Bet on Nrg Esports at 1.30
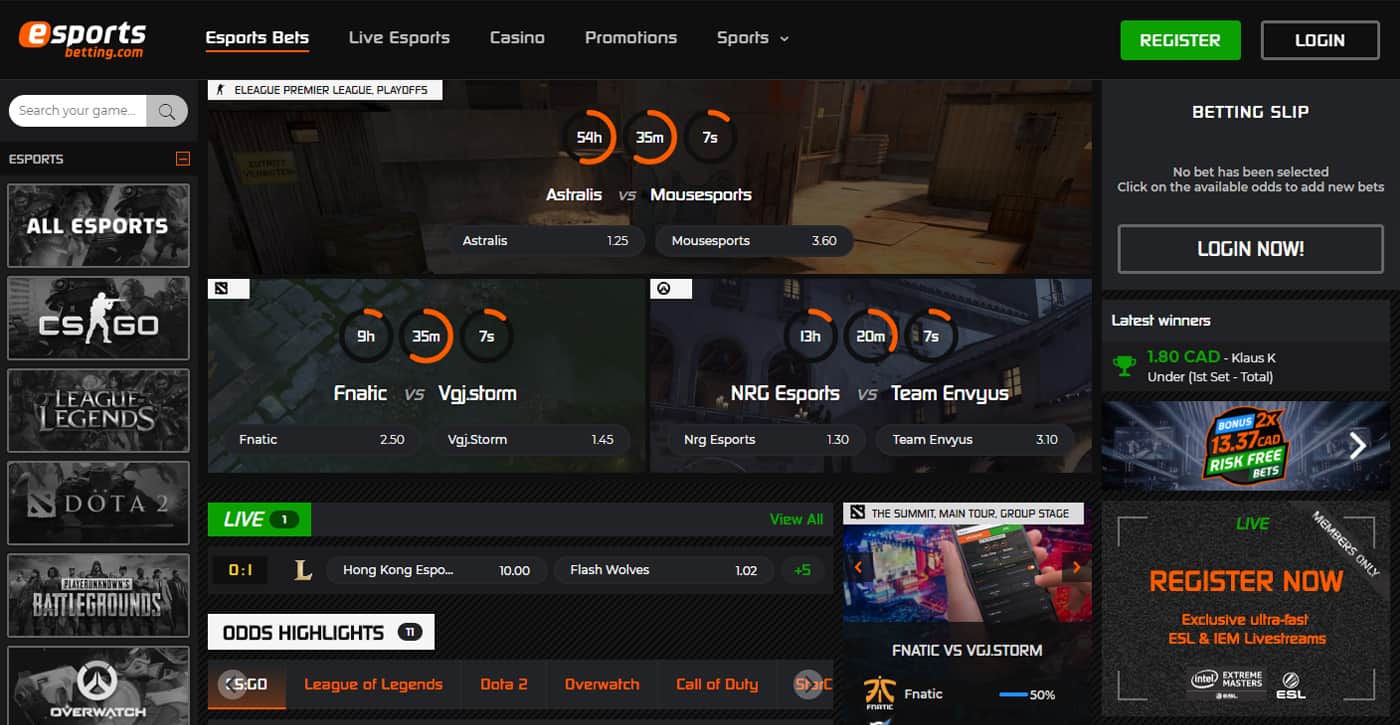The height and width of the screenshot is (725, 1400). [766, 439]
